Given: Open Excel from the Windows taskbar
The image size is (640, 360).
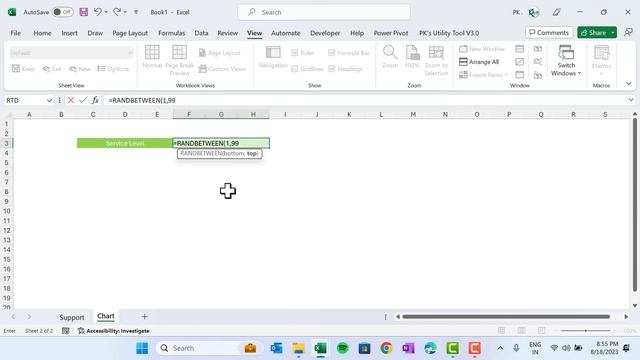Looking at the screenshot, I should (x=320, y=348).
